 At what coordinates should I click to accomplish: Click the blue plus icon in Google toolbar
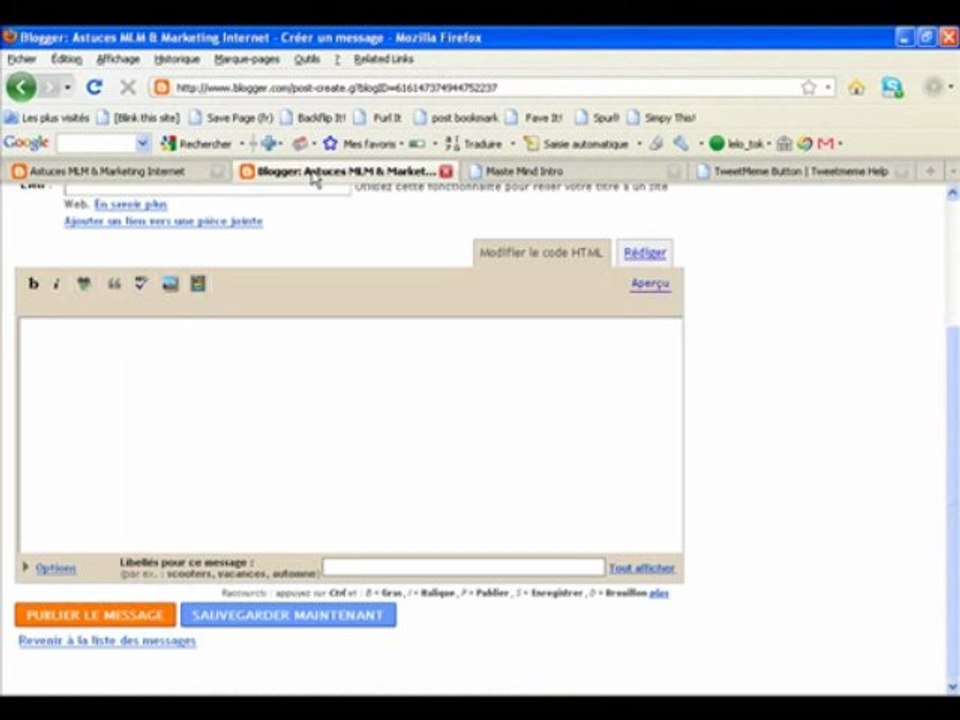[269, 144]
